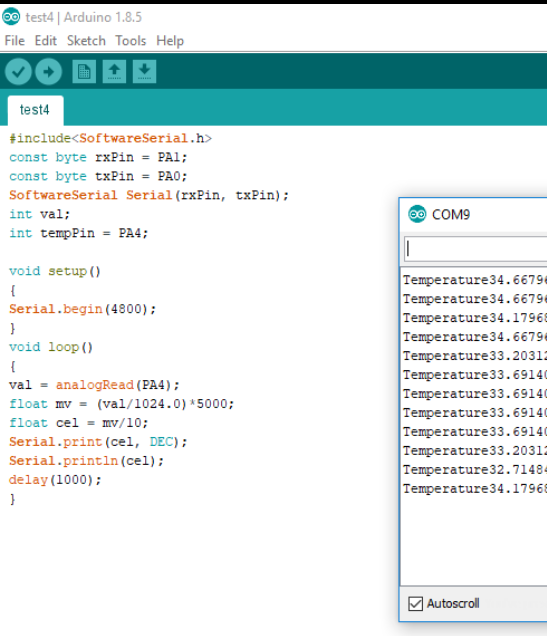Screen dimensions: 547x636
Task: Create a new sketch with the New icon
Action: 84,72
